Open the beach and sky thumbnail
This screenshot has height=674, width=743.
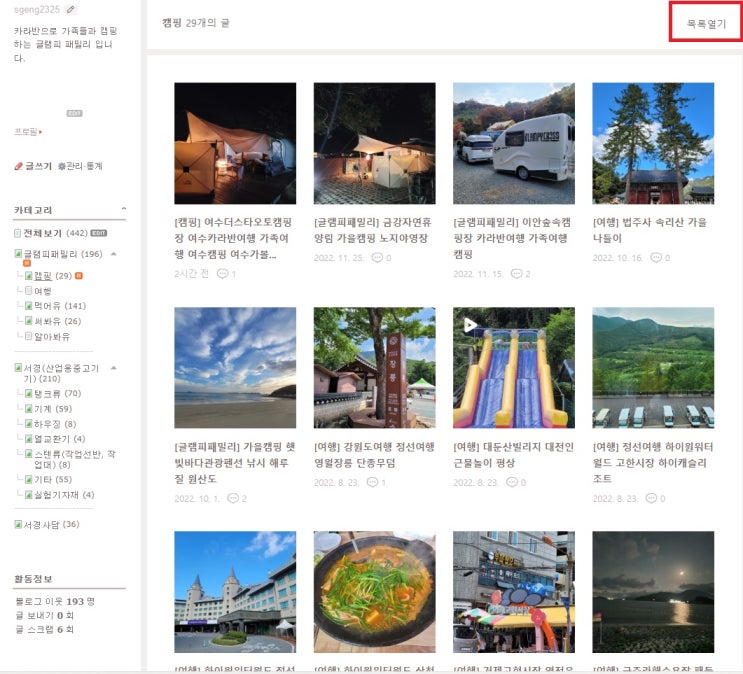(235, 368)
